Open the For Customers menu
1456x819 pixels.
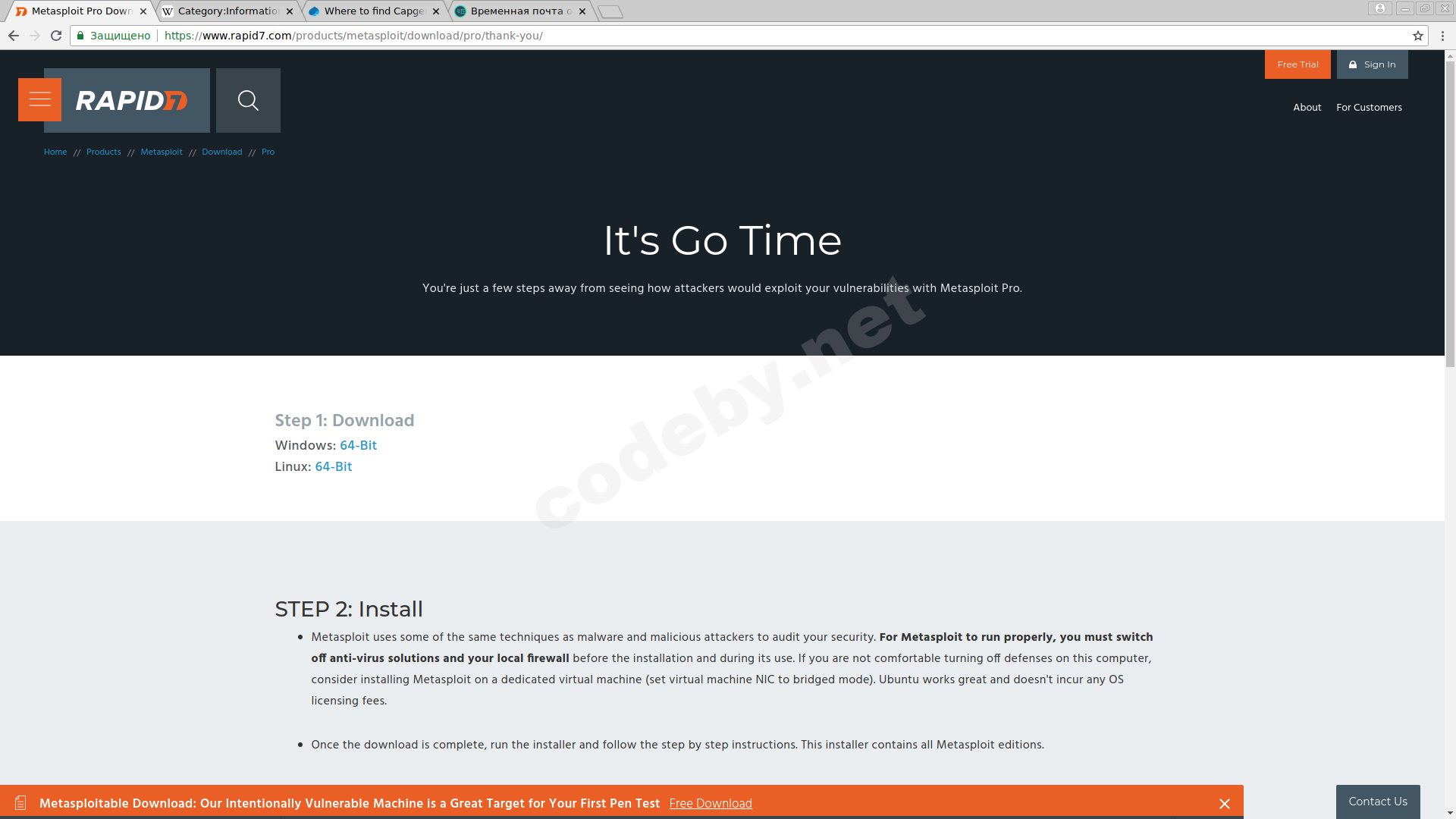[1368, 108]
